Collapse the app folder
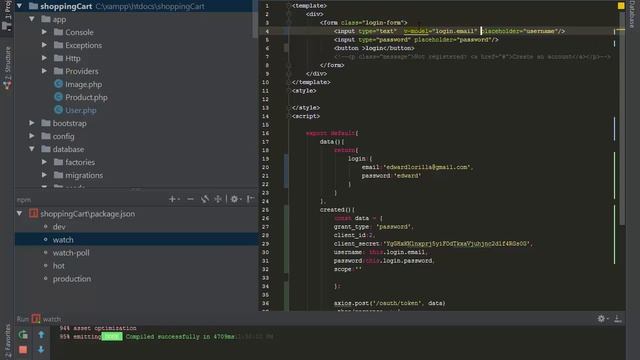Screen dimensions: 640x360 [x=32, y=19]
